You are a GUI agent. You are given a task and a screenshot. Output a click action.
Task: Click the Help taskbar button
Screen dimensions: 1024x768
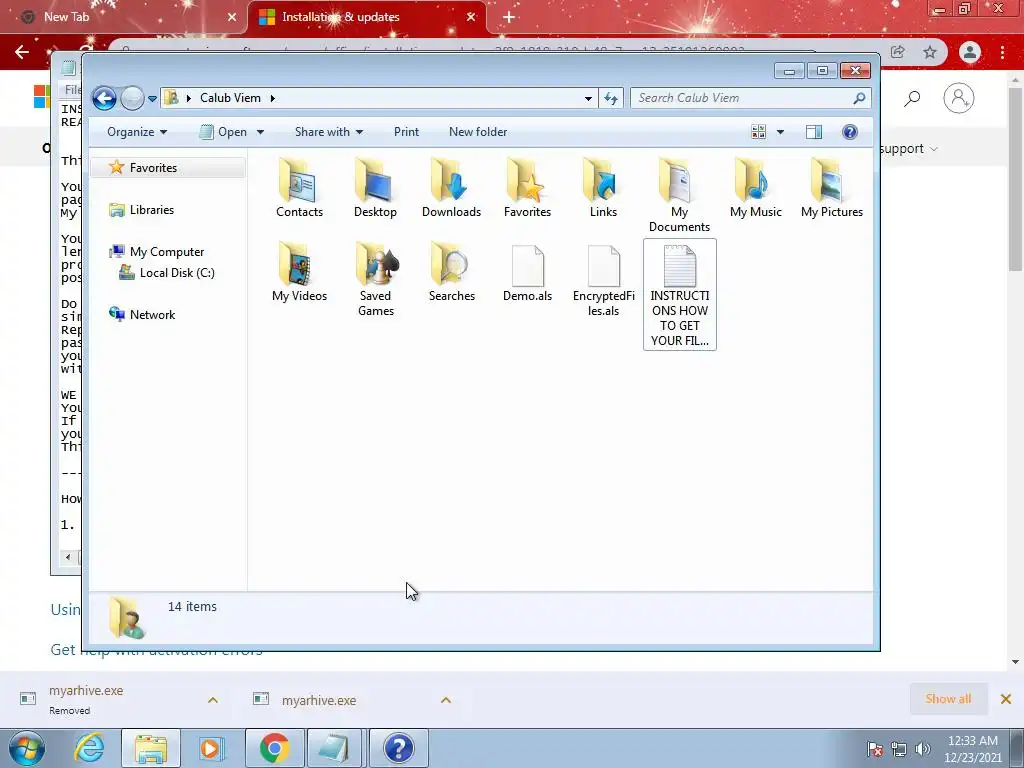click(398, 748)
